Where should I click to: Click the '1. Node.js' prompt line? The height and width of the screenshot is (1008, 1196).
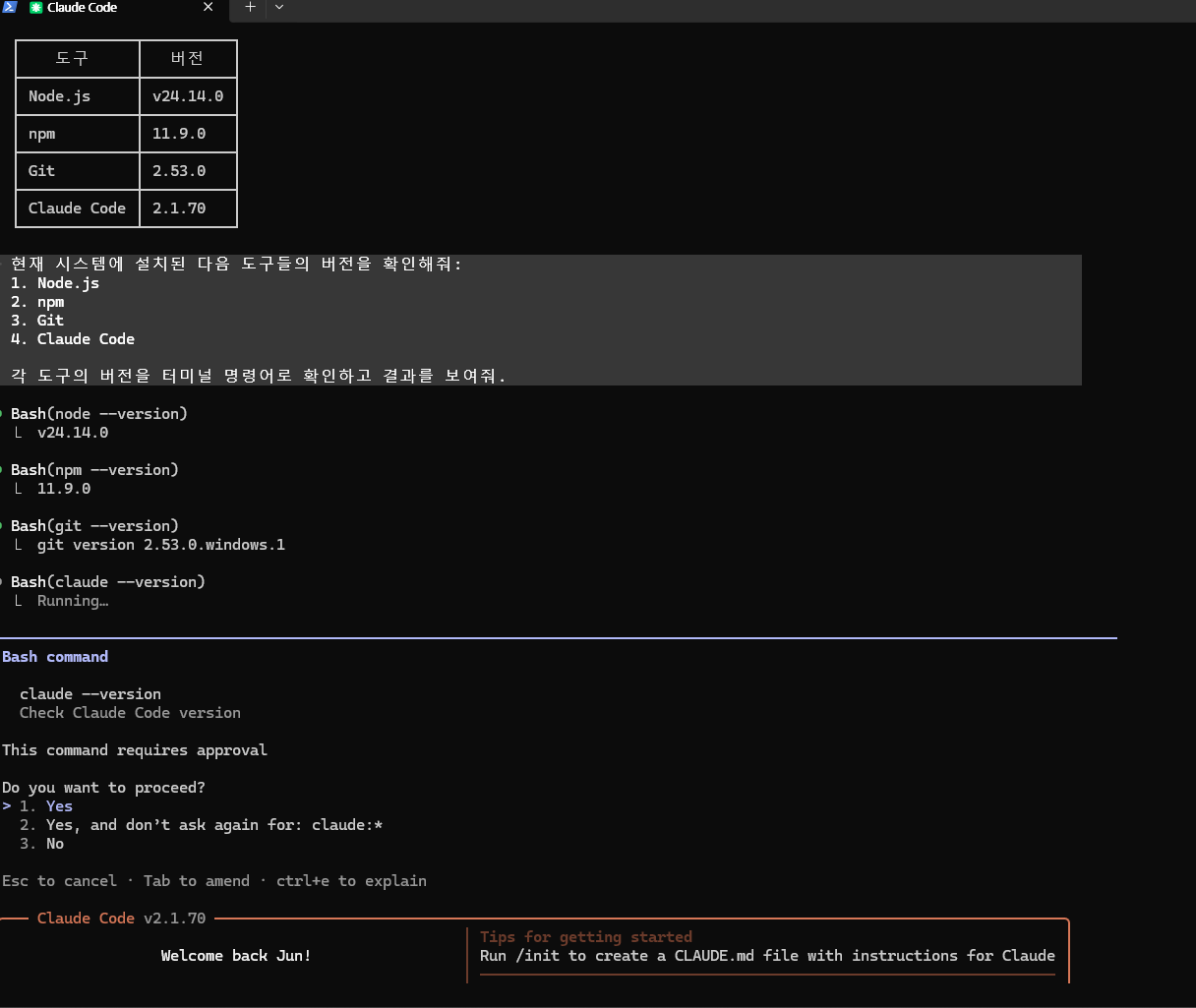click(55, 283)
